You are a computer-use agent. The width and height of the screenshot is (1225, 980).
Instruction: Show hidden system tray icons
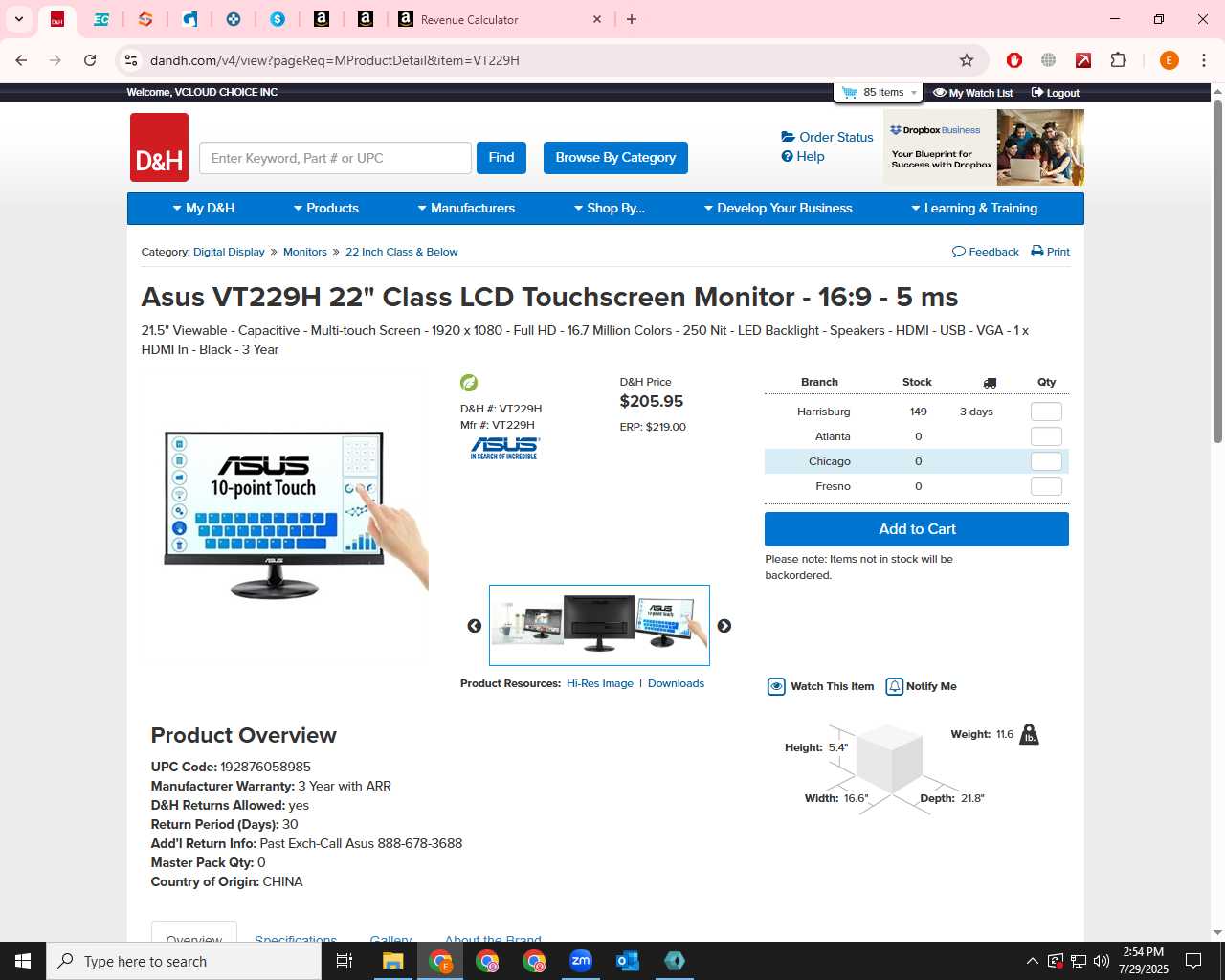pos(1032,961)
